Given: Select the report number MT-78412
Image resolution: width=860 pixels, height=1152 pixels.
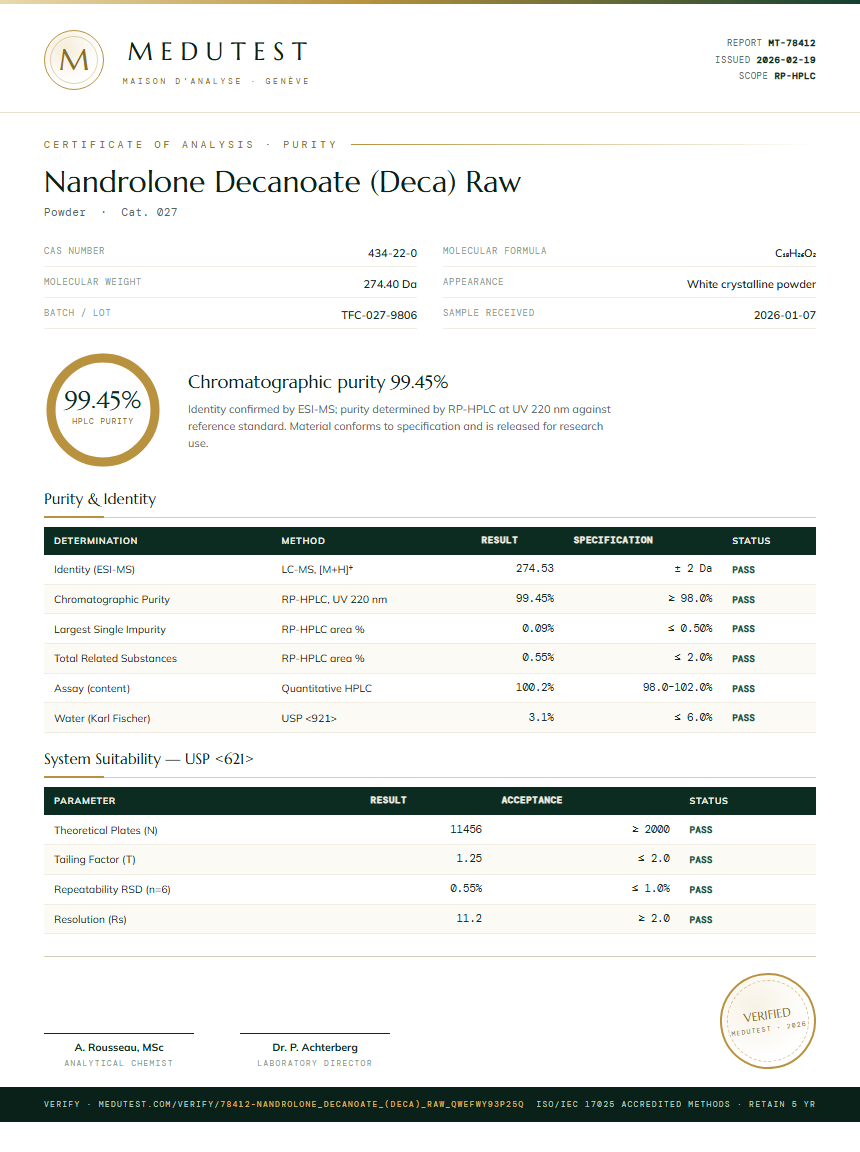Looking at the screenshot, I should point(792,43).
